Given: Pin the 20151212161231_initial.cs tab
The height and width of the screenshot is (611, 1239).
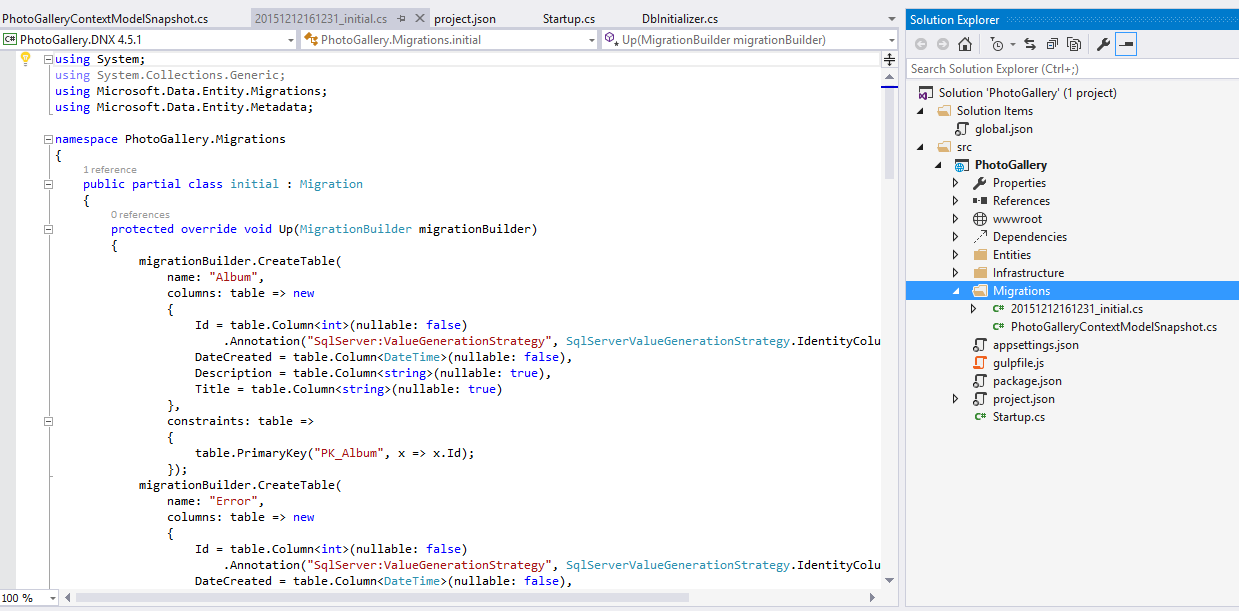Looking at the screenshot, I should point(401,19).
